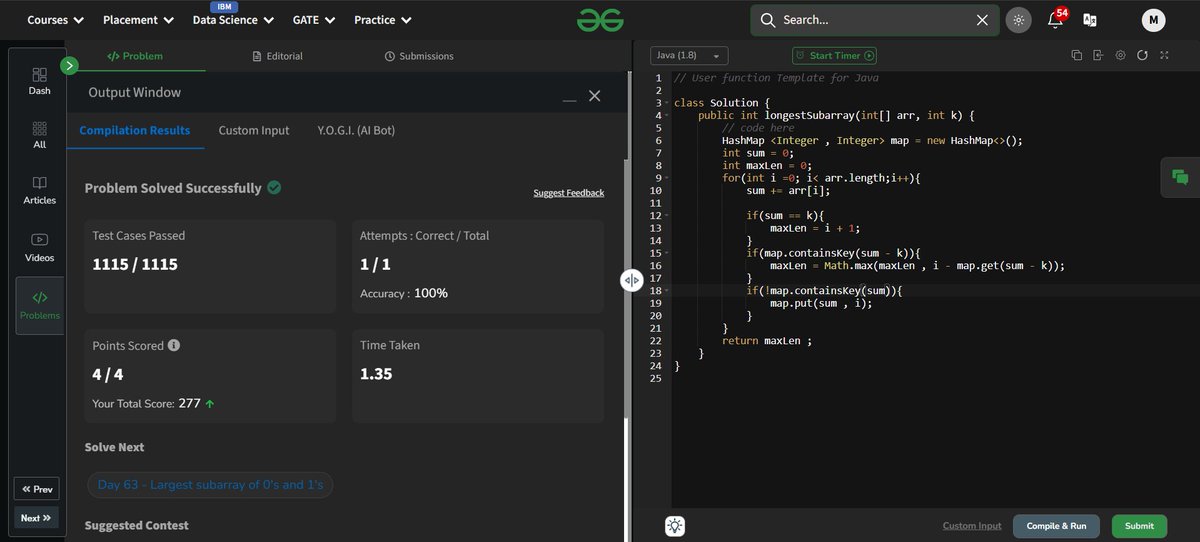Click the panel splitter handle
Viewport: 1200px width, 542px height.
click(631, 280)
